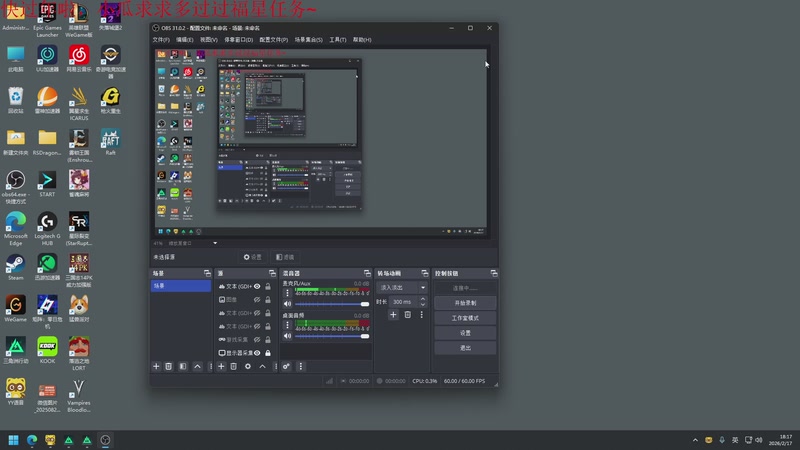Hide the 显示器采集 display capture source

257,353
